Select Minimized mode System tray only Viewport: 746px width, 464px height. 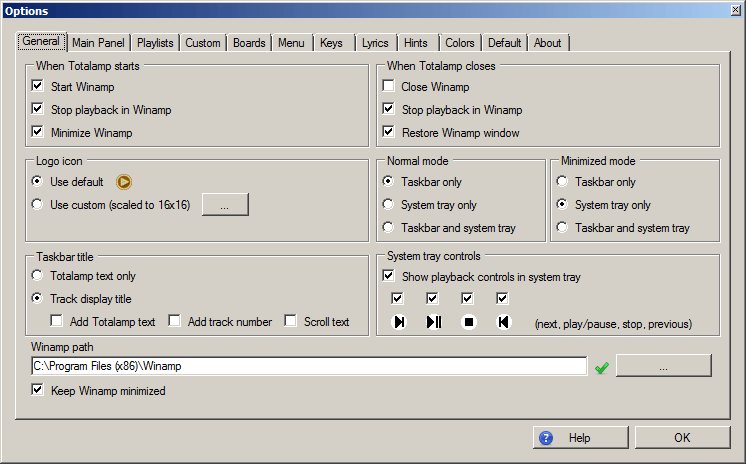tap(562, 204)
